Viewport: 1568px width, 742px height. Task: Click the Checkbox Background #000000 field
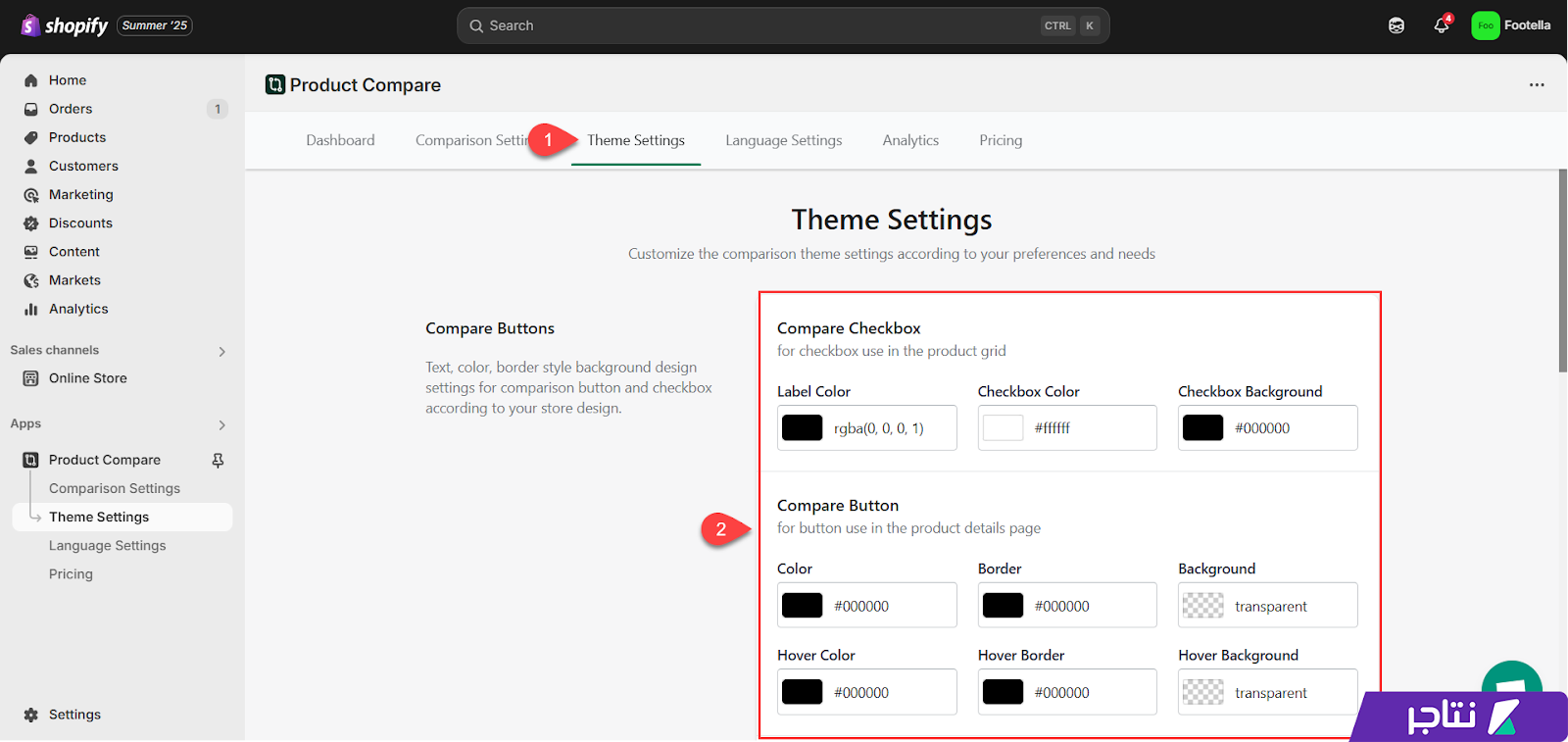click(x=1268, y=428)
